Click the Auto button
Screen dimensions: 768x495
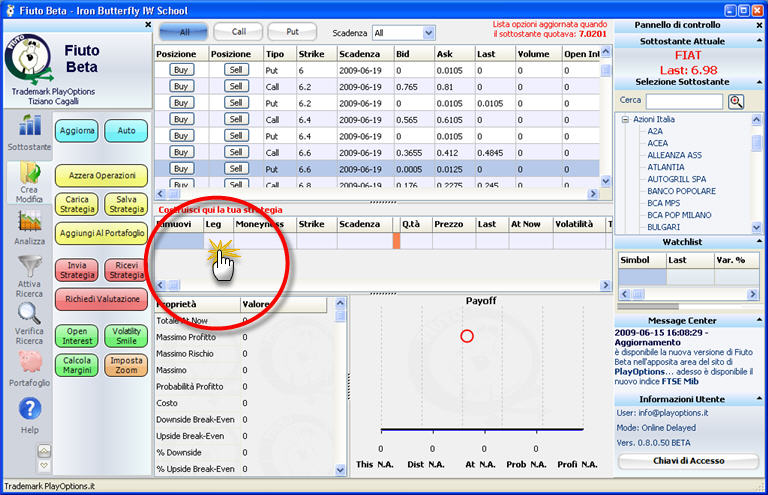point(126,131)
